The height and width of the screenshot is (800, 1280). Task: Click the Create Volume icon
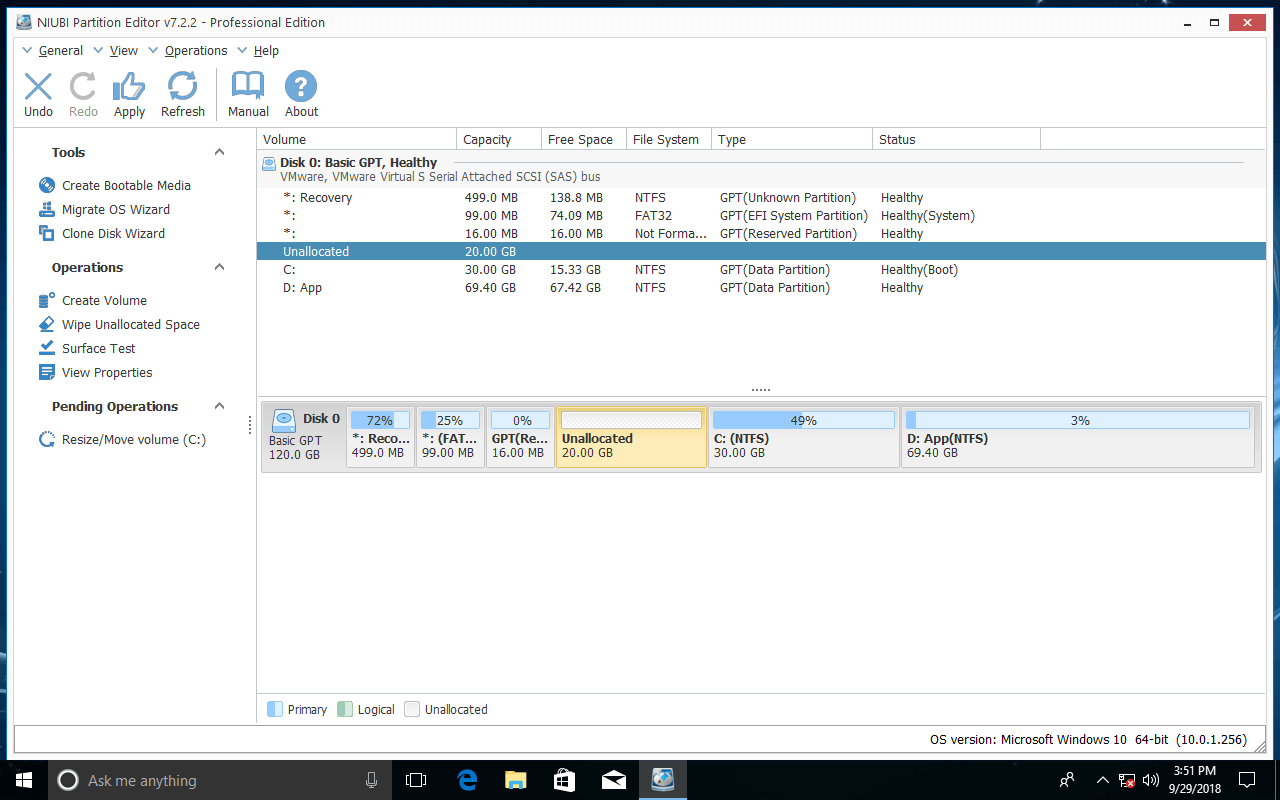tap(46, 300)
